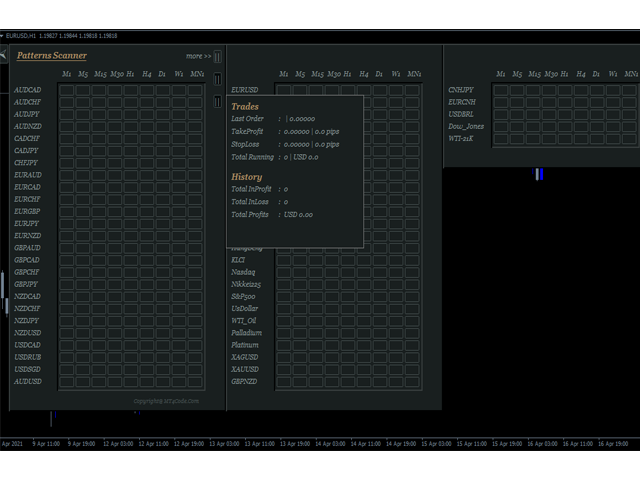Click the History heading in the popup
This screenshot has width=640, height=480.
click(247, 177)
